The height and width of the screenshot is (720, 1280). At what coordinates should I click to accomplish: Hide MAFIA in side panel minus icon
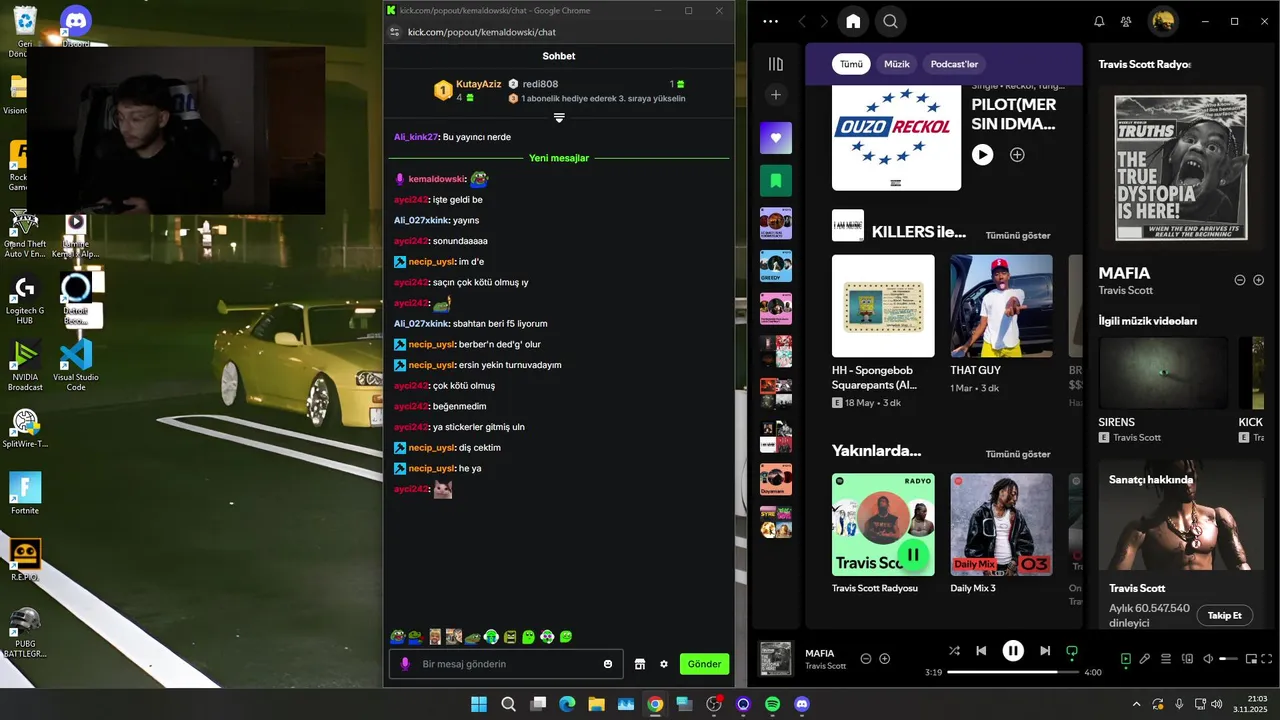point(1240,280)
